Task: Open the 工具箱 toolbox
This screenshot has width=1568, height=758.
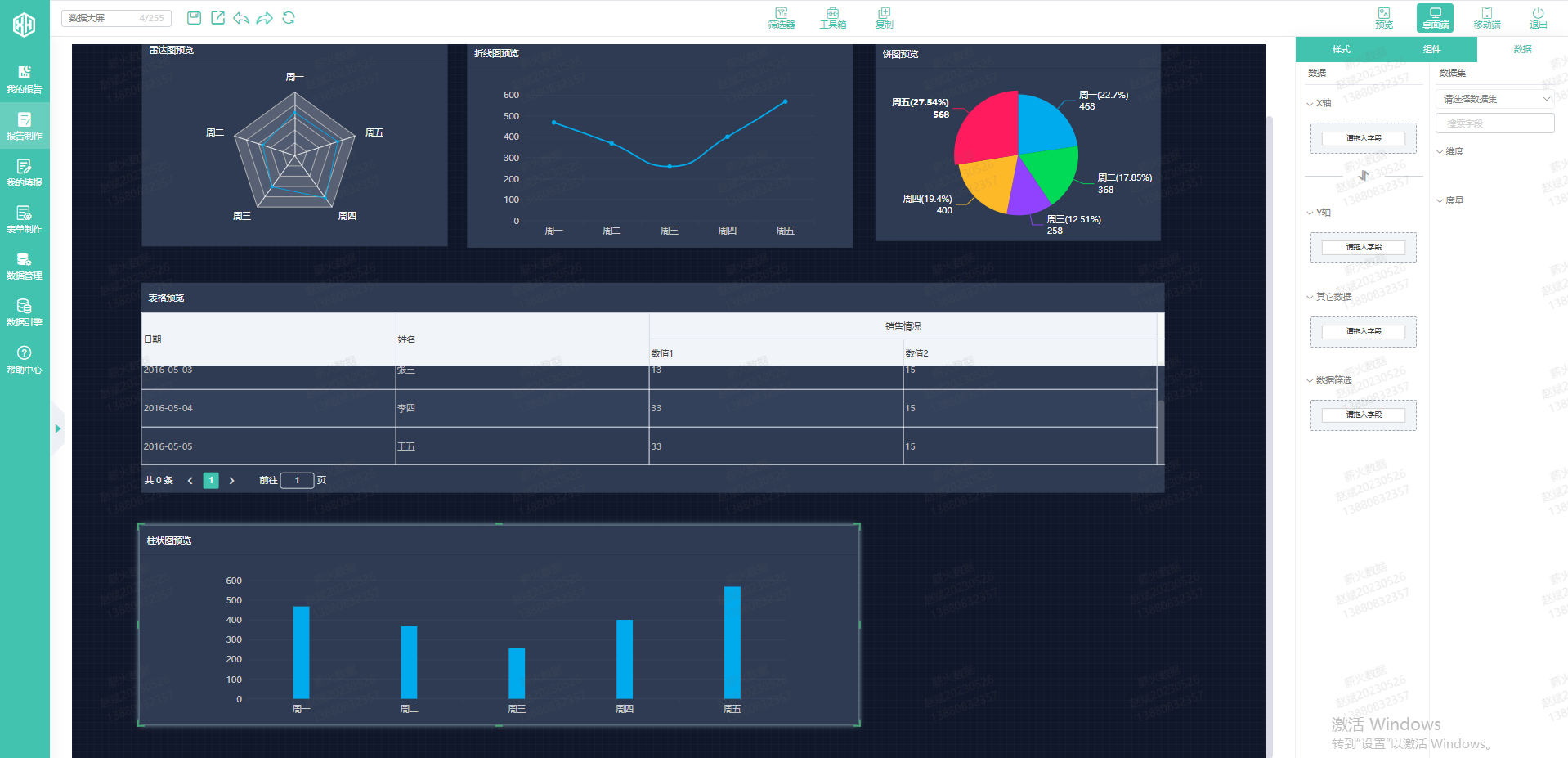Action: [833, 18]
